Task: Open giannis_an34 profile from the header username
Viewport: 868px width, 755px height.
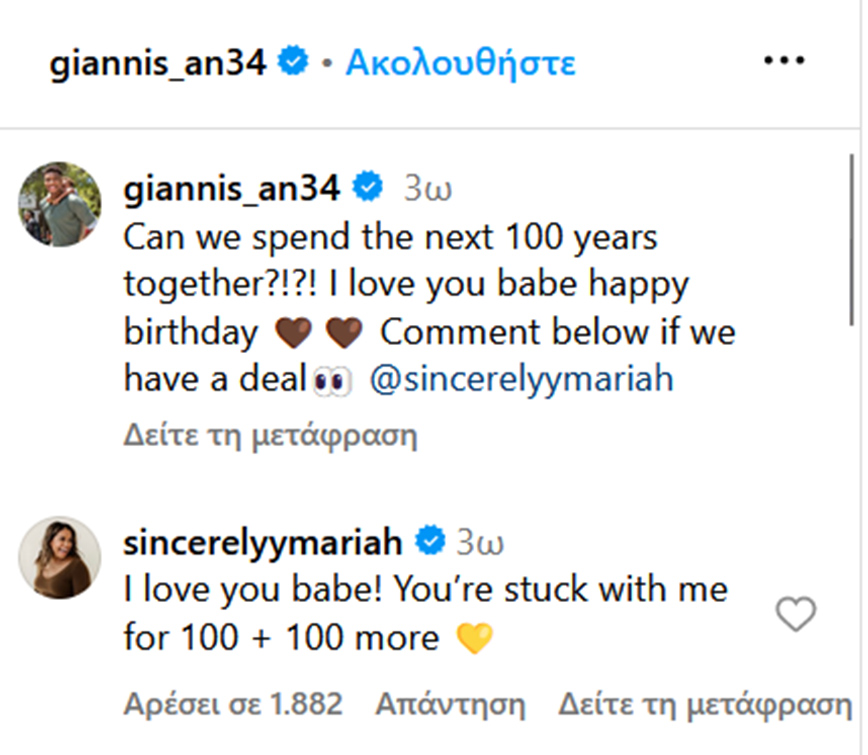Action: (x=159, y=63)
